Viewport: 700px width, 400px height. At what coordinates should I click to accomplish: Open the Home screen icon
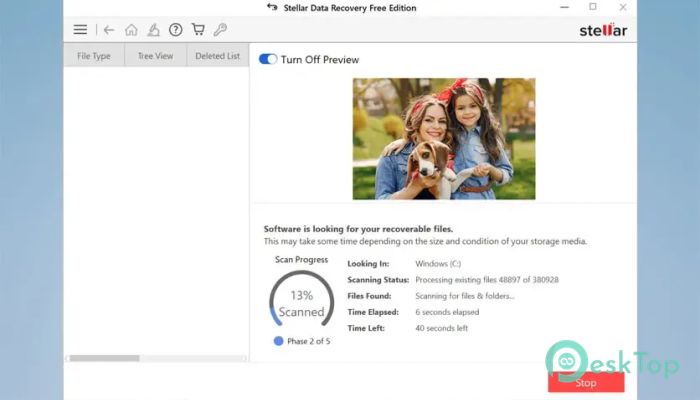pyautogui.click(x=131, y=30)
